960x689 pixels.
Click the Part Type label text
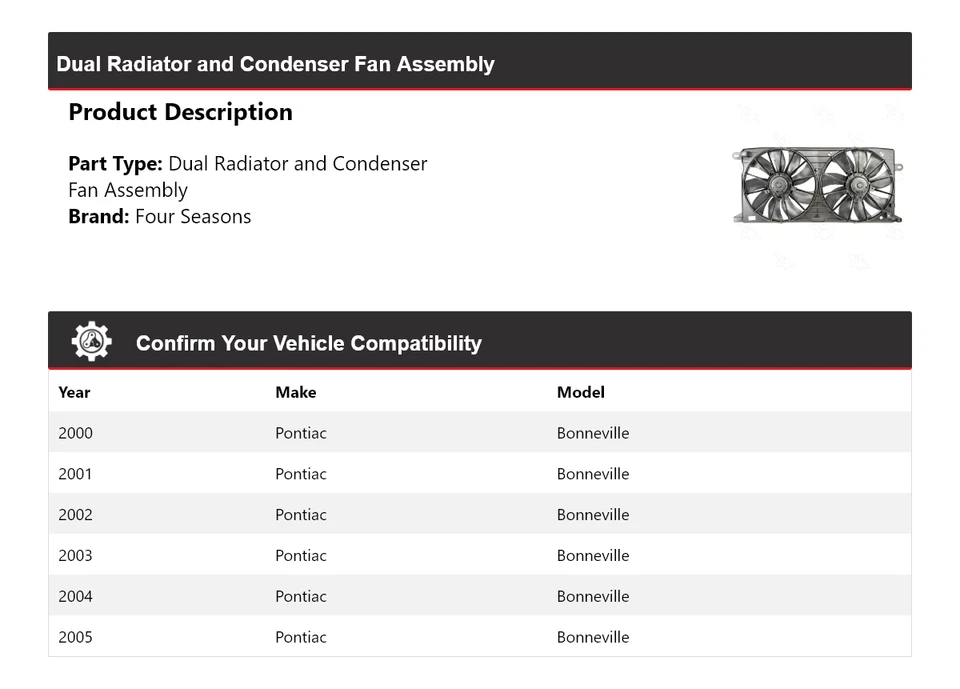tap(115, 164)
